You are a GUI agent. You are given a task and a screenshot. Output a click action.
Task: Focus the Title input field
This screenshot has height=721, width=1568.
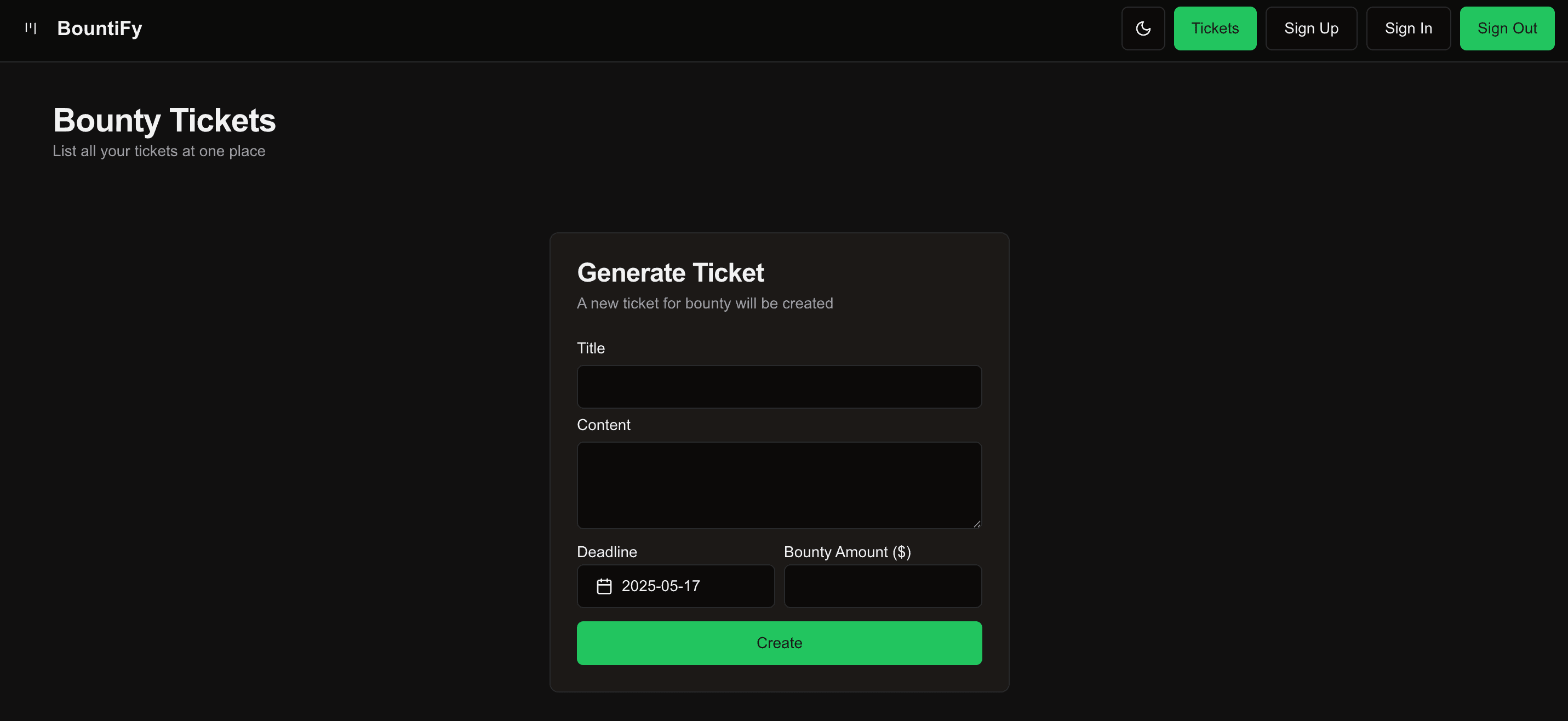pyautogui.click(x=779, y=387)
